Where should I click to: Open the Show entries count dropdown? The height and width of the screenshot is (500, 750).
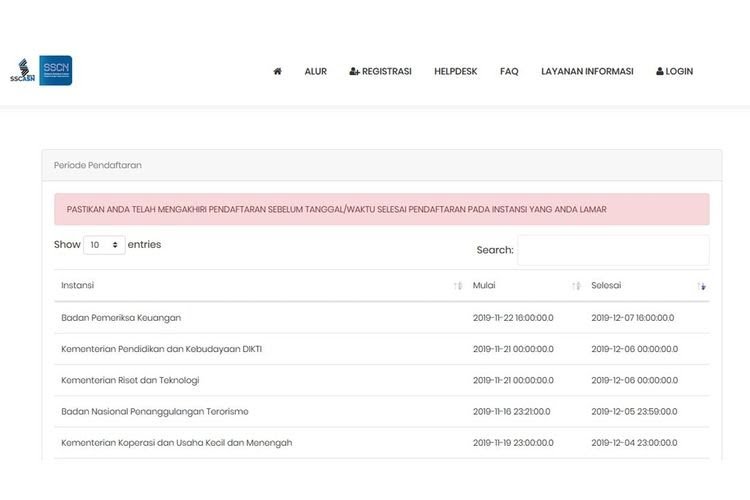coord(104,245)
